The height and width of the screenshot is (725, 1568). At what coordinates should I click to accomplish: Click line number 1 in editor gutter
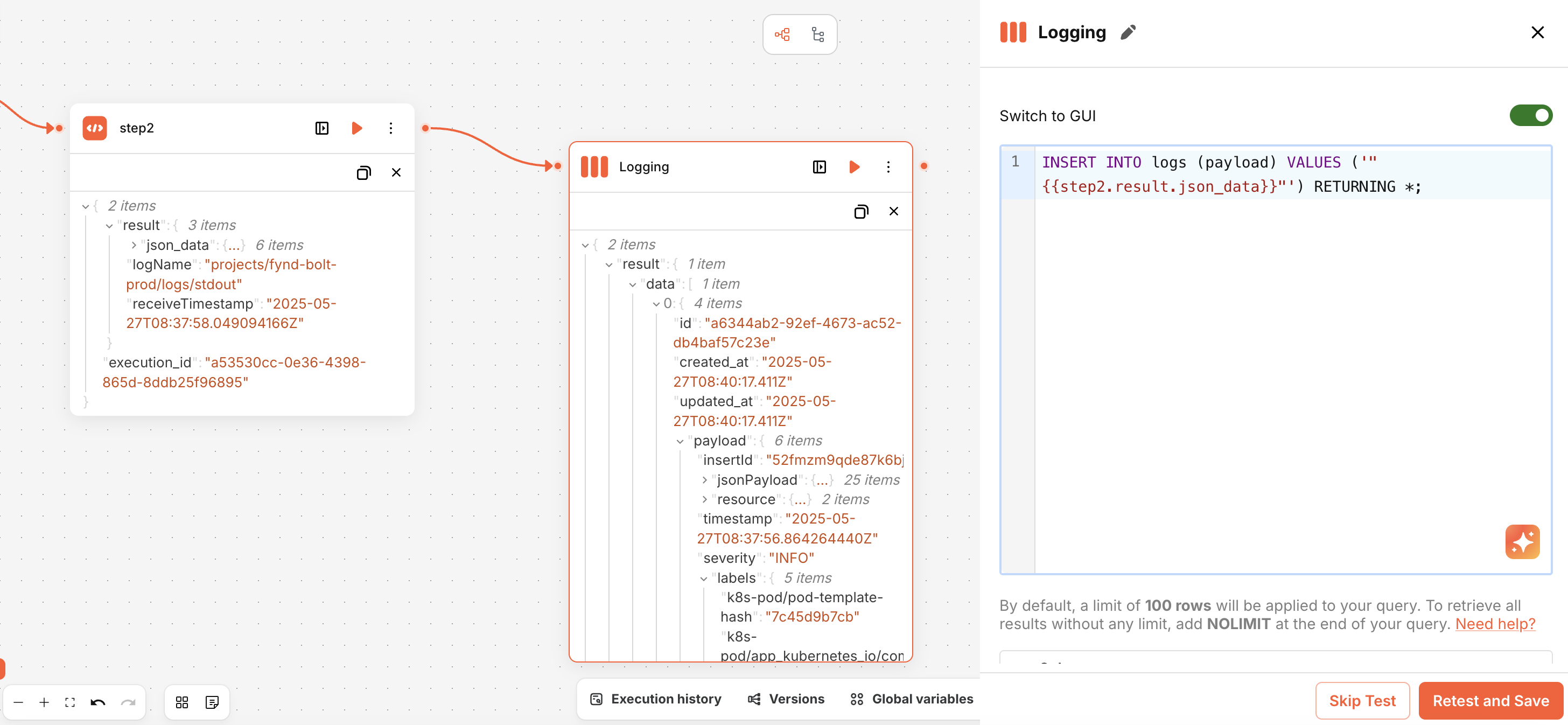pyautogui.click(x=1014, y=162)
